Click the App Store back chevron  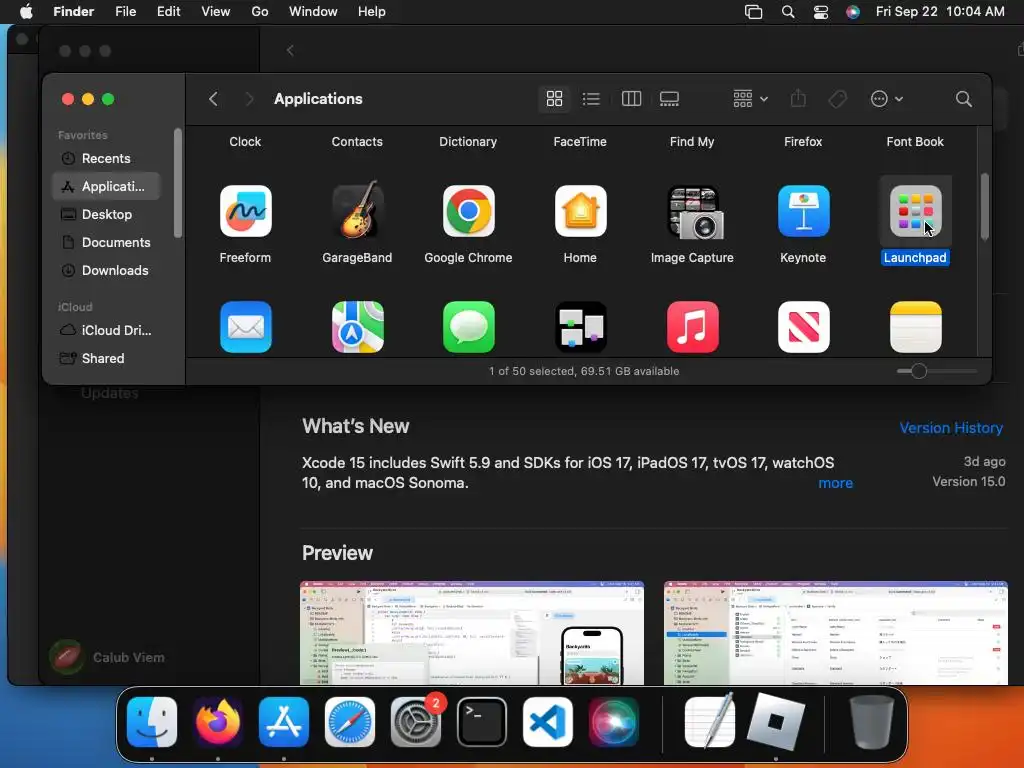click(290, 50)
